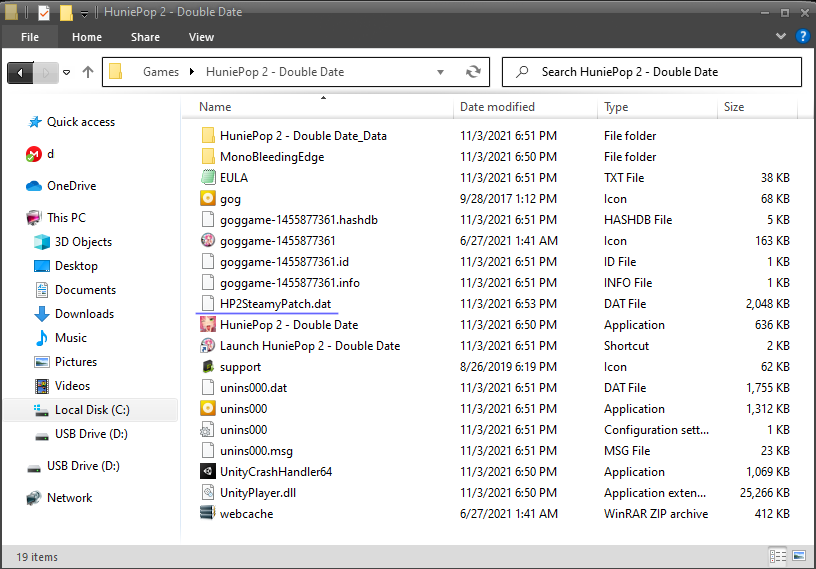The width and height of the screenshot is (816, 569).
Task: Select the support icon file
Action: pos(208,366)
